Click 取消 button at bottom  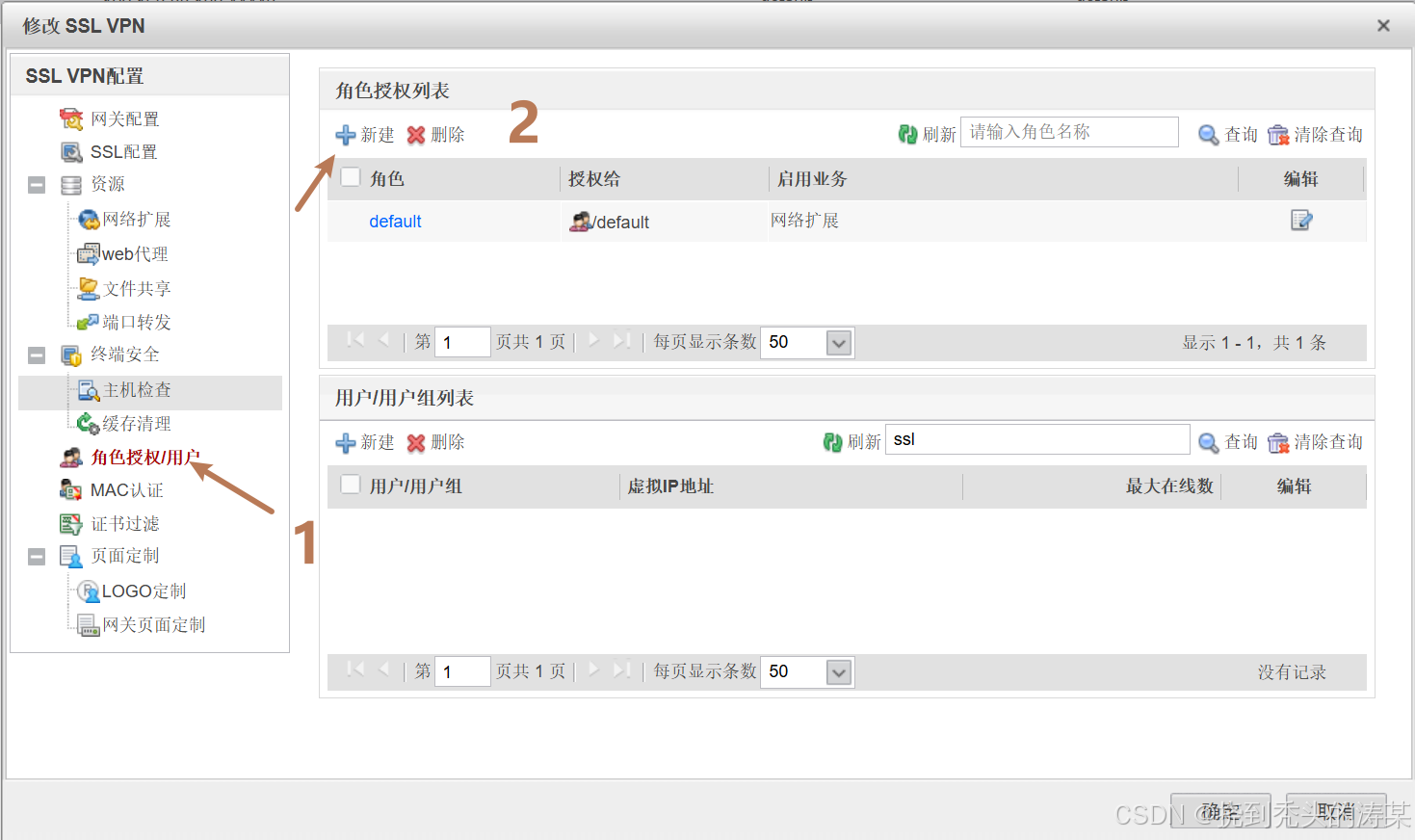(1336, 812)
